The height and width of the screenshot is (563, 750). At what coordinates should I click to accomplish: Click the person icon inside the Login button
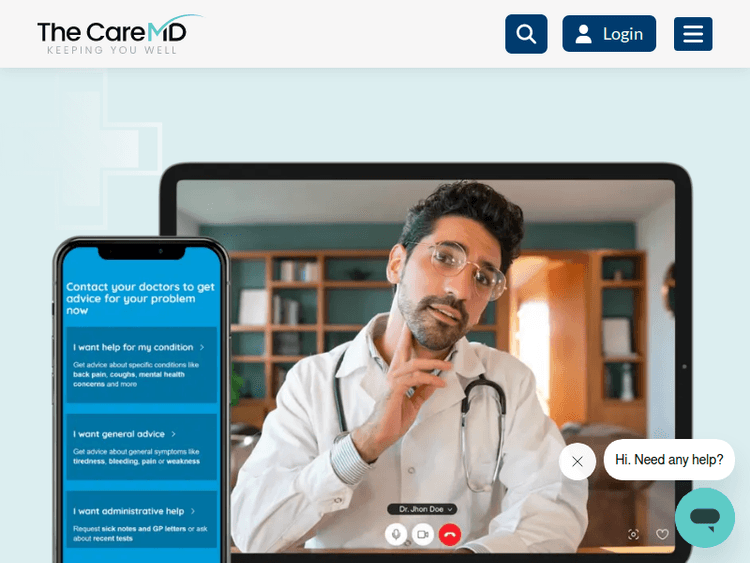(x=583, y=34)
